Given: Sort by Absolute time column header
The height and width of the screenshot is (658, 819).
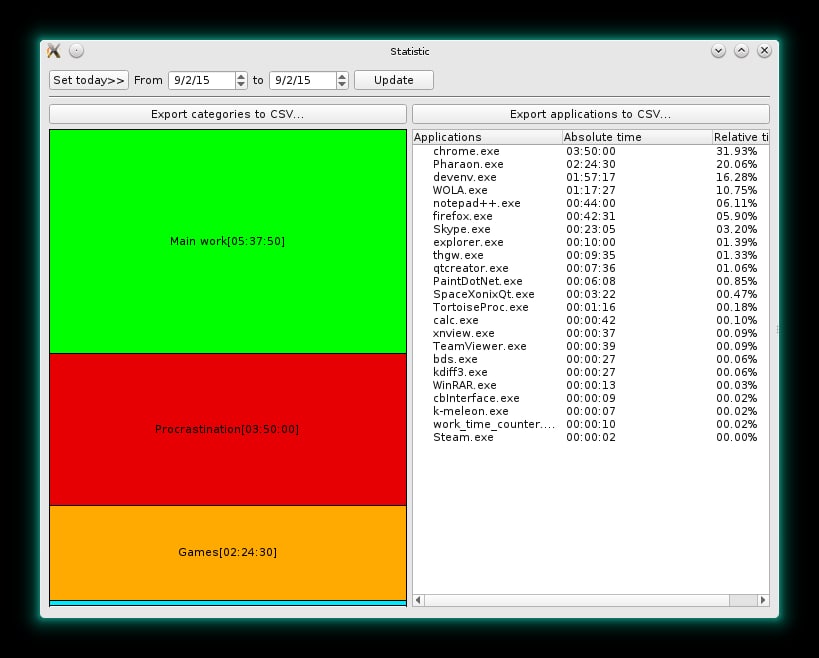Looking at the screenshot, I should [637, 137].
